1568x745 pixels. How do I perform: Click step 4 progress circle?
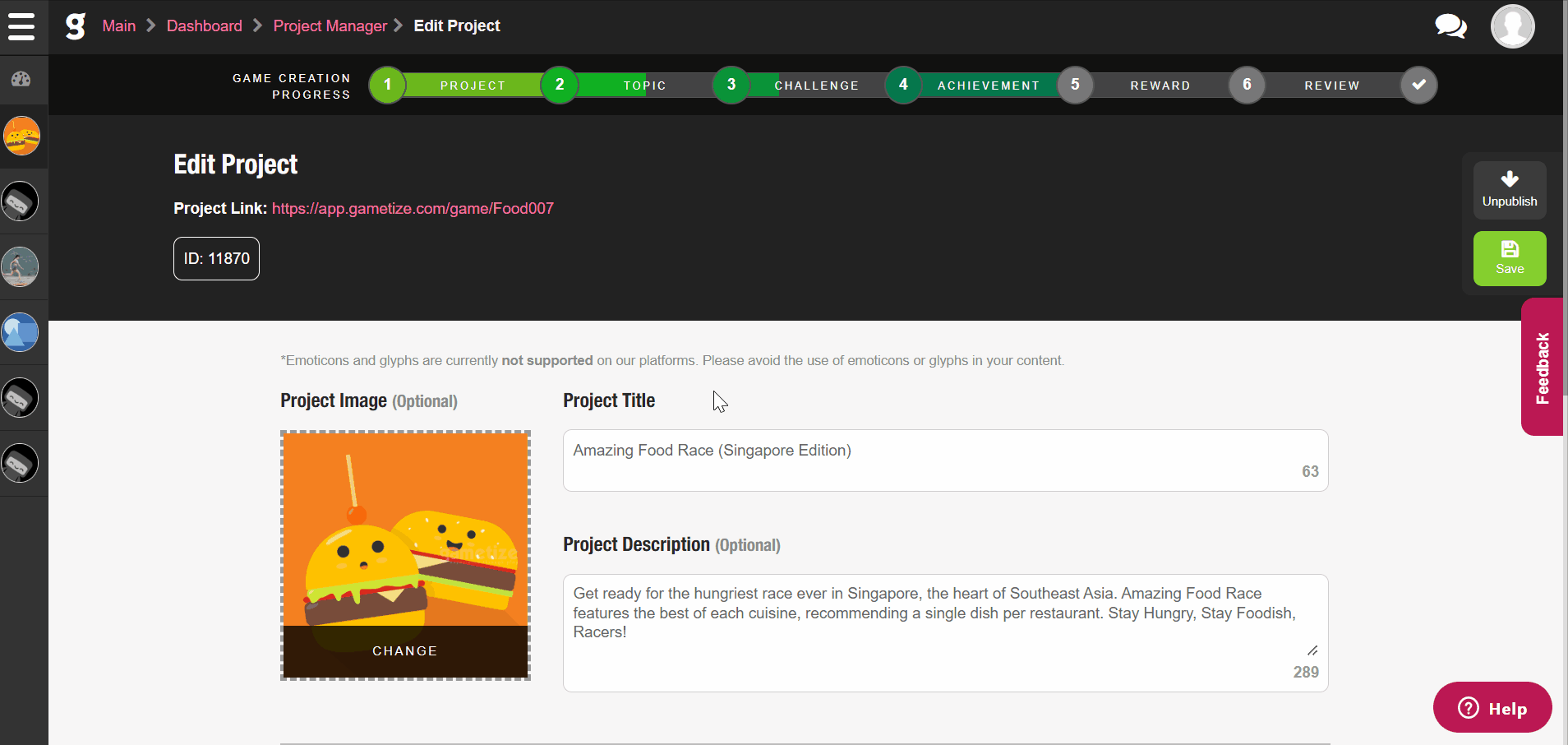(x=903, y=85)
